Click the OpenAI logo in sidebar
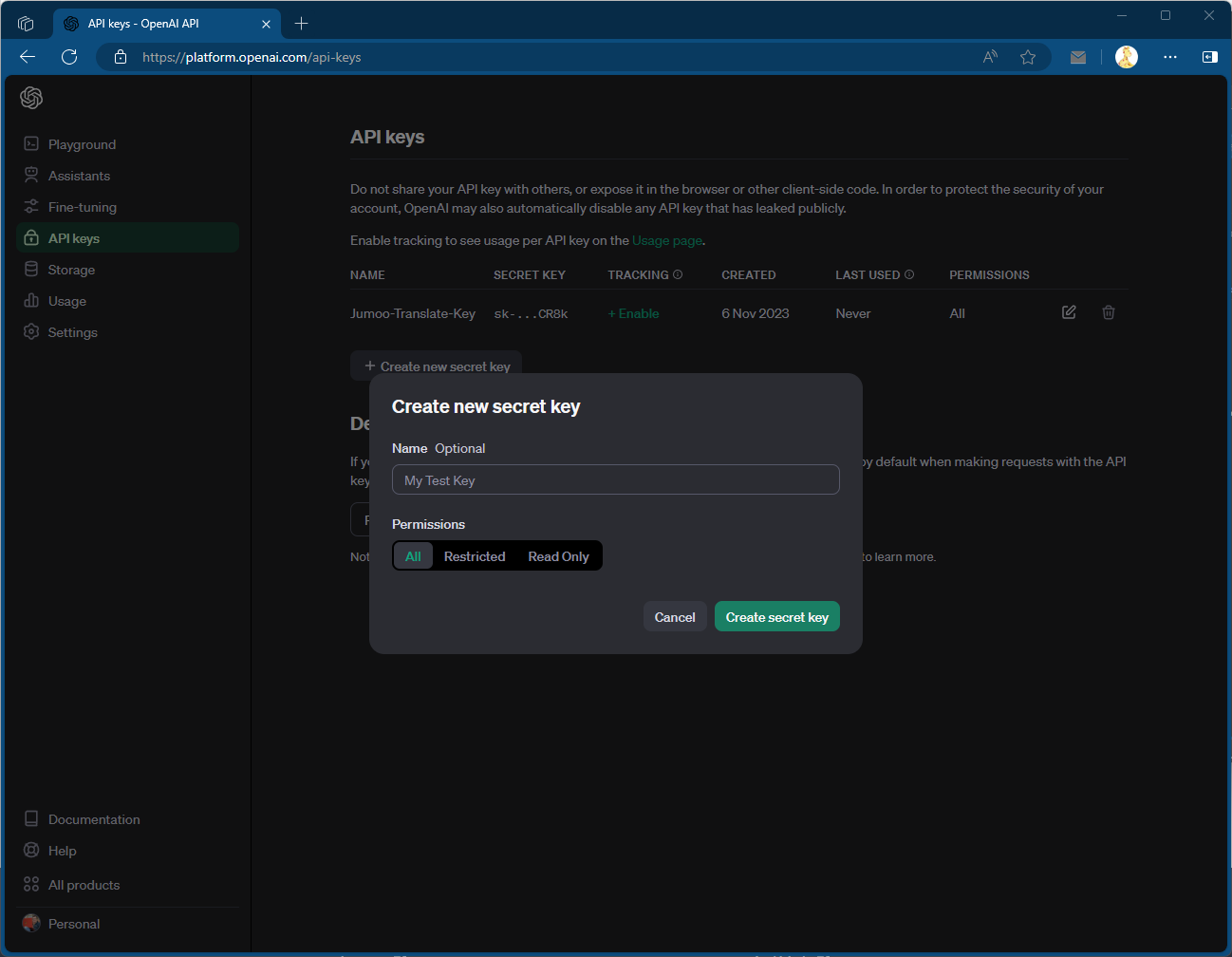1232x957 pixels. [x=31, y=98]
